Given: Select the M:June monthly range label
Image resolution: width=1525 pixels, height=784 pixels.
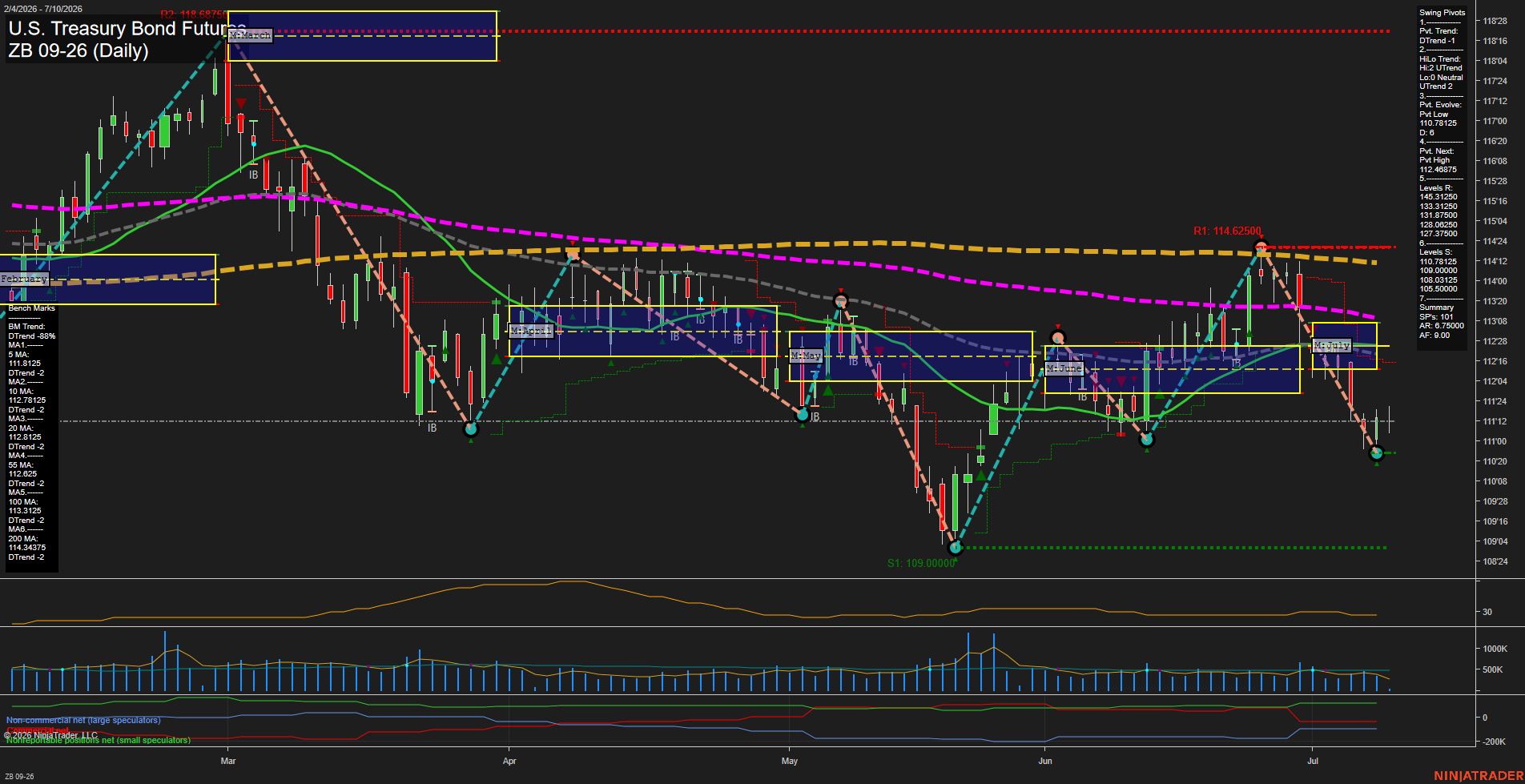Looking at the screenshot, I should click(1064, 368).
